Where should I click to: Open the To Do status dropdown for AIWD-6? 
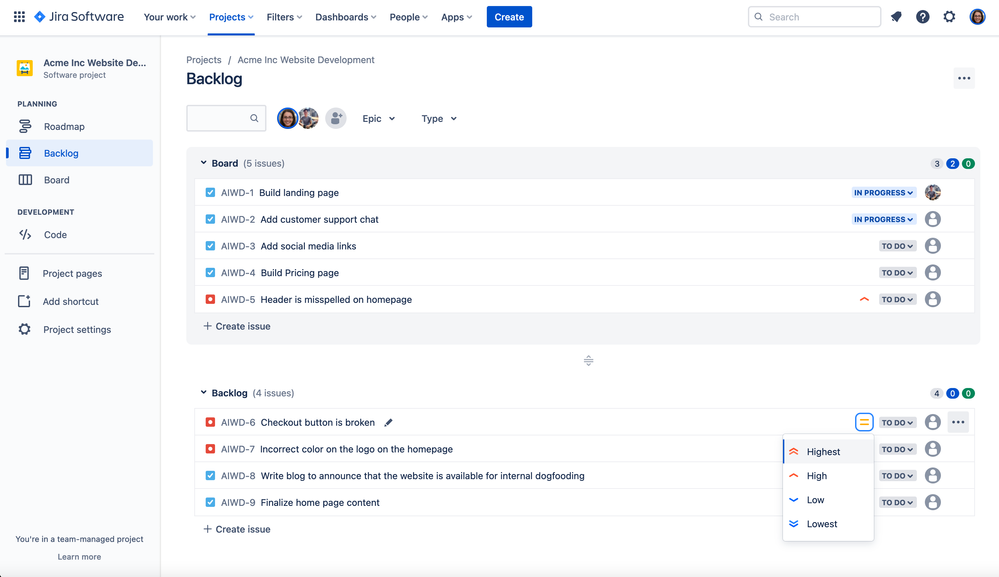click(x=898, y=422)
